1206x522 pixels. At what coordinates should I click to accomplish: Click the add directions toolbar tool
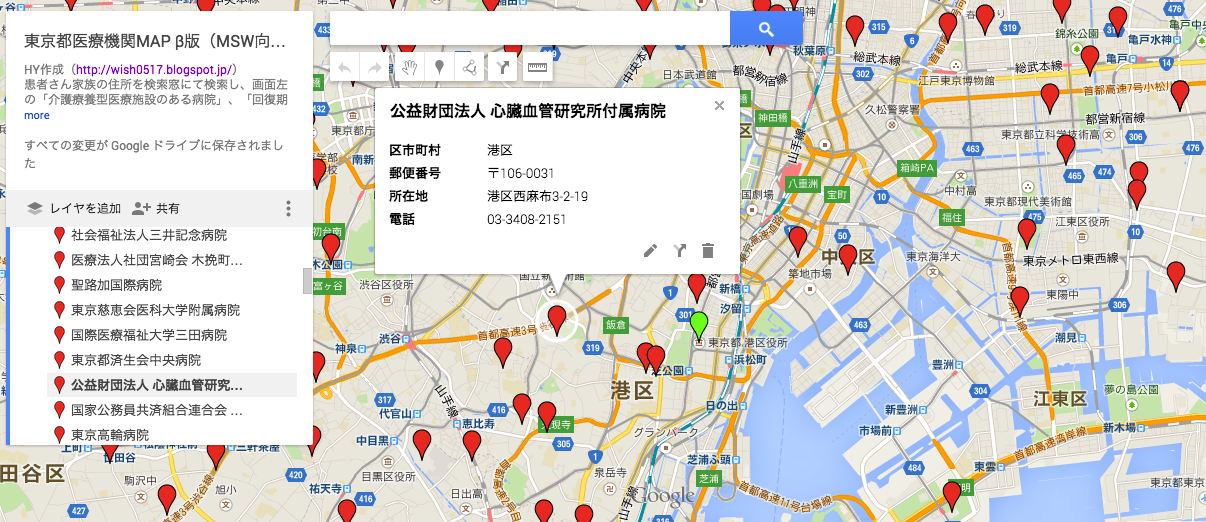(501, 67)
